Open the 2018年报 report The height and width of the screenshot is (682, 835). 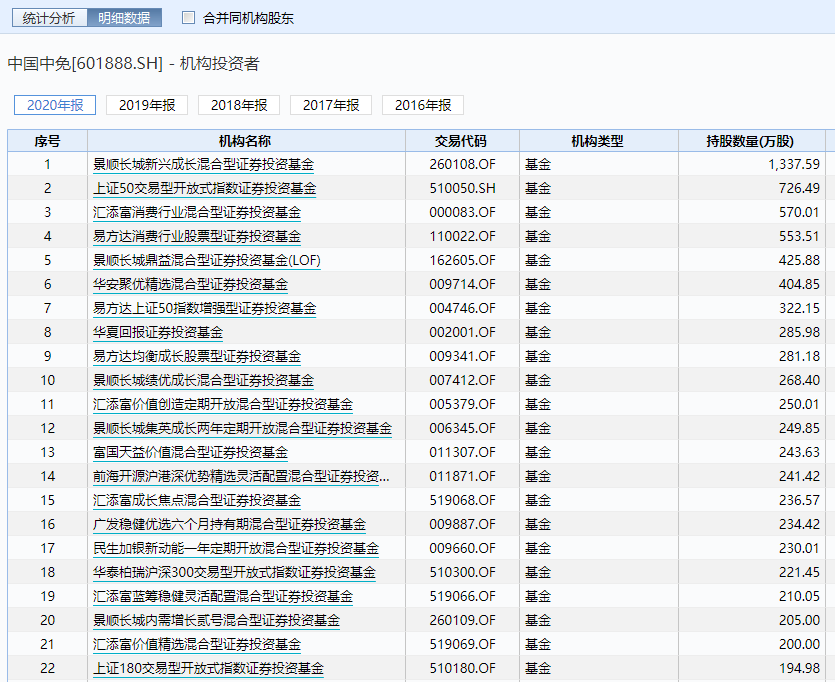[238, 105]
